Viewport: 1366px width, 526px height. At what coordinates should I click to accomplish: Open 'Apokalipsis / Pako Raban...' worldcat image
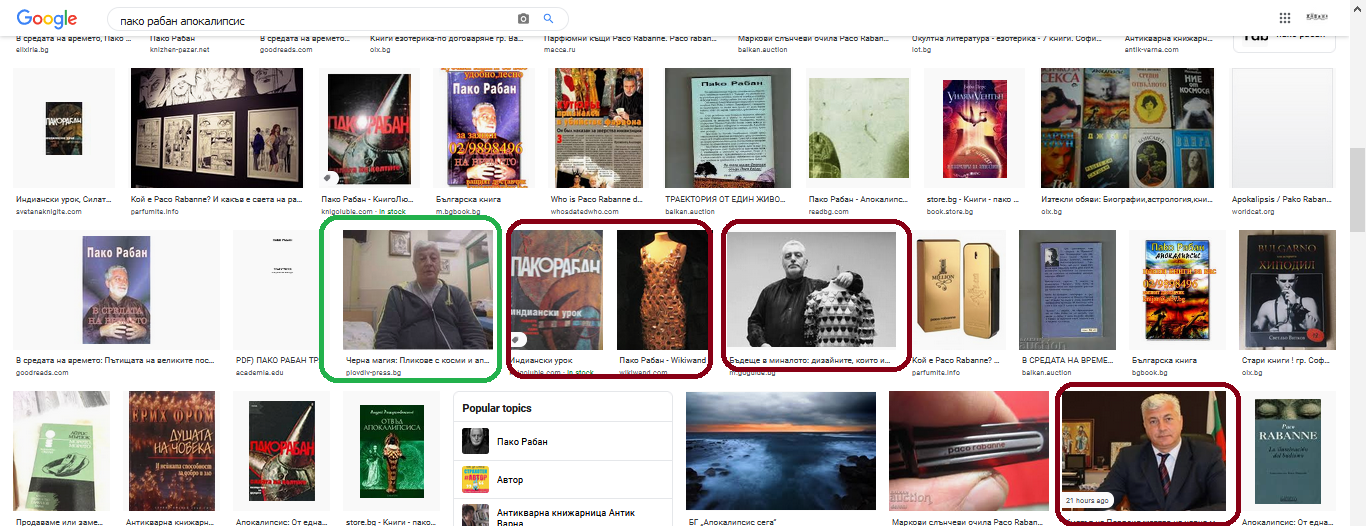click(1282, 128)
